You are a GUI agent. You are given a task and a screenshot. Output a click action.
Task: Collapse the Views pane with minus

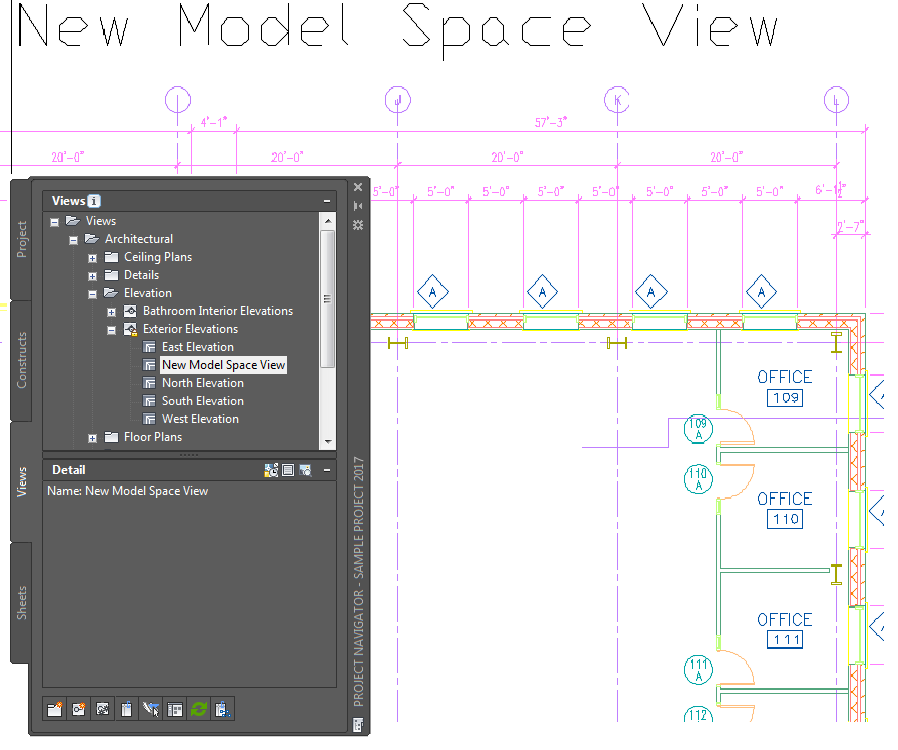point(327,201)
